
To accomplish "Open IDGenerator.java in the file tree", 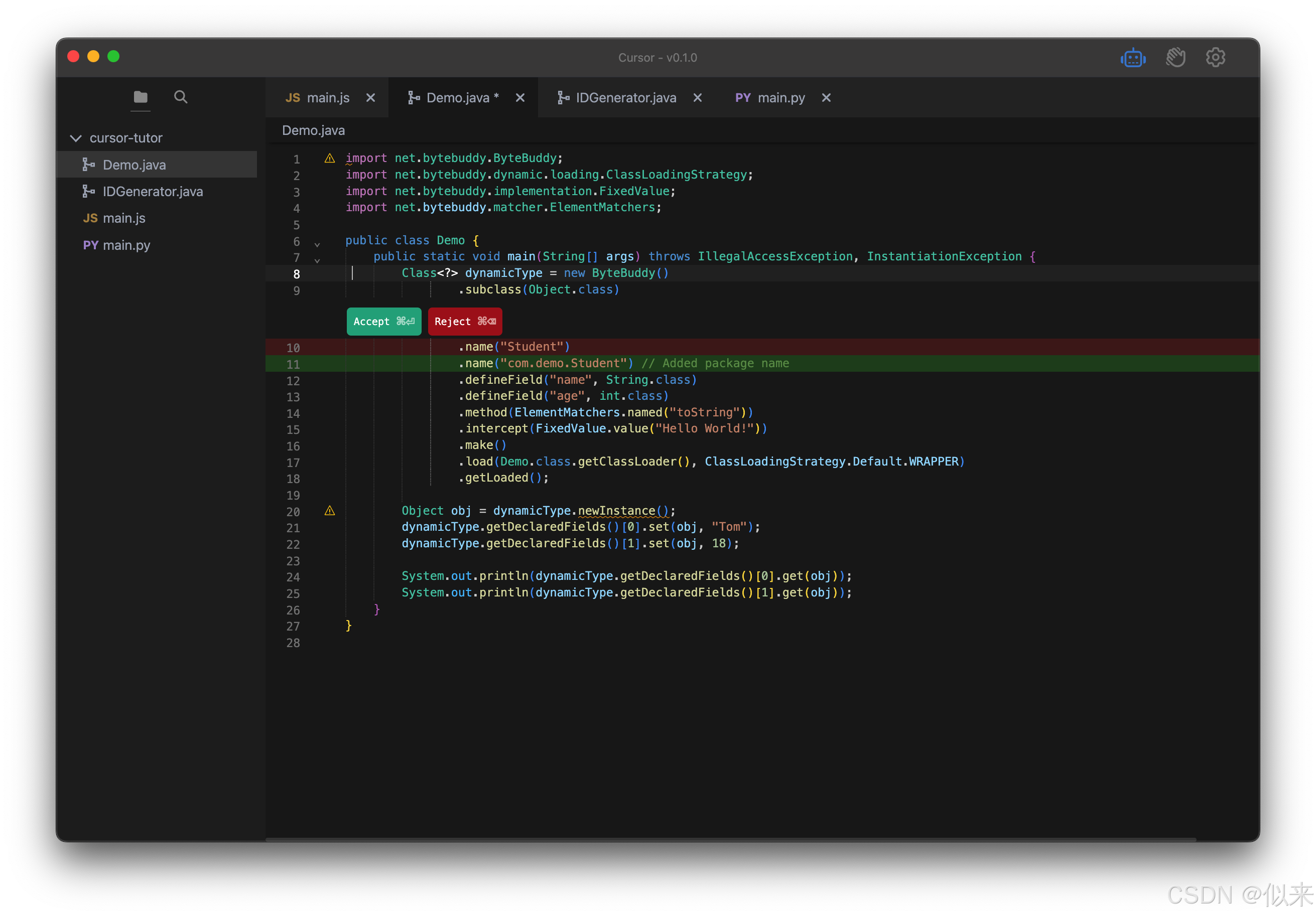I will 153,191.
